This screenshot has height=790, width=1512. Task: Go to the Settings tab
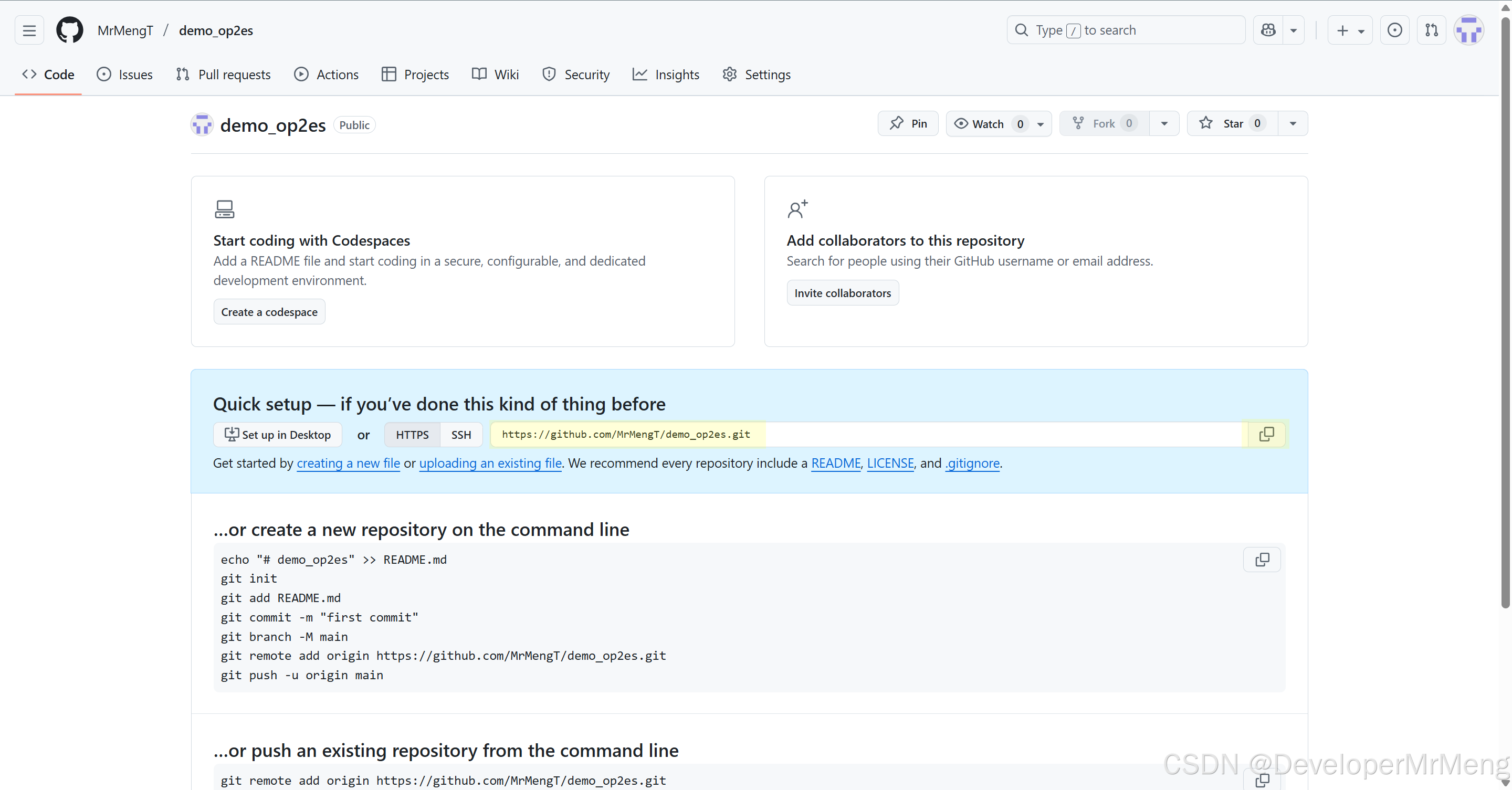pos(756,75)
